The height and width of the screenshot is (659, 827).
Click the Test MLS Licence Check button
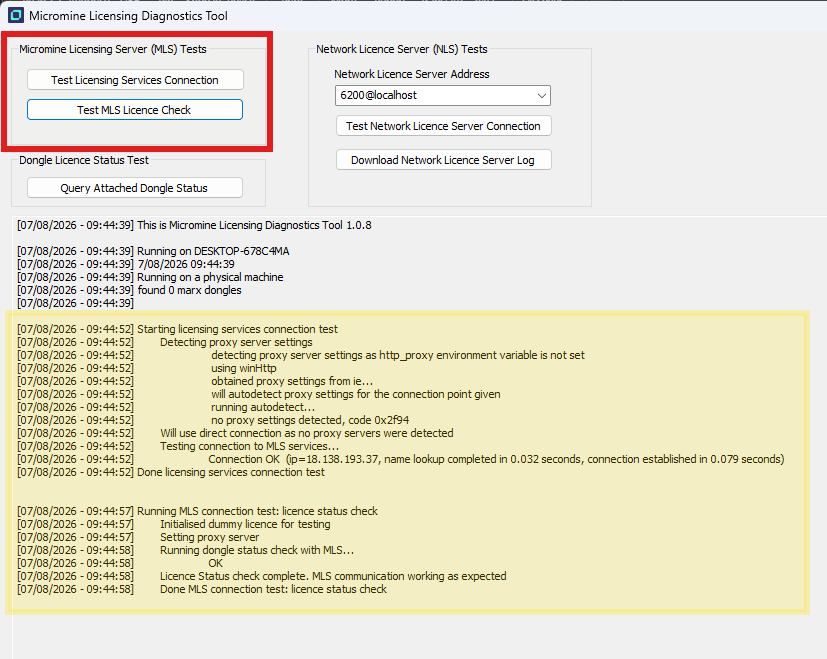pos(135,110)
